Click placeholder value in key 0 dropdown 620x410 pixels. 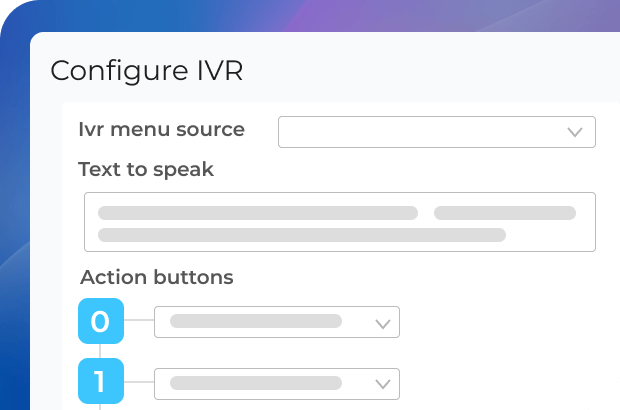[256, 322]
